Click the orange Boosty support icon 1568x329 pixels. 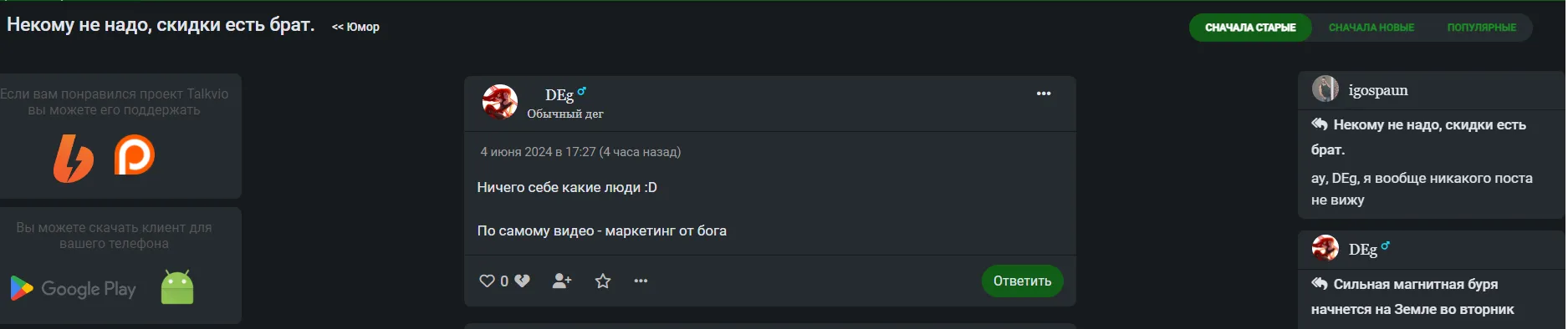74,158
